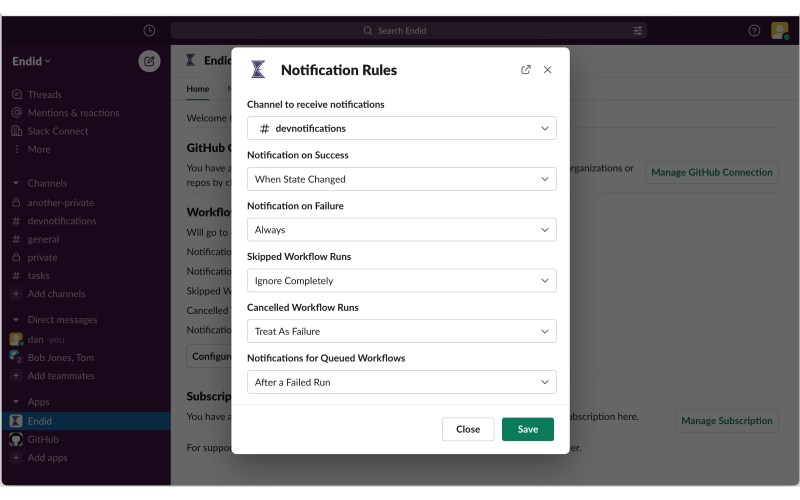Viewport: 800px width, 500px height.
Task: Click the compose new message icon
Action: coord(149,61)
